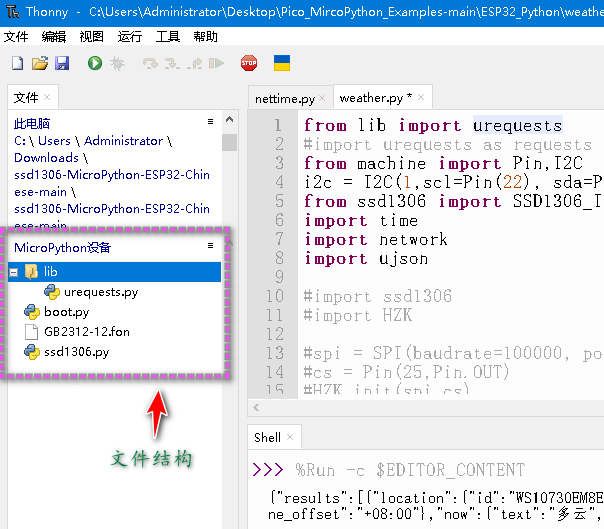
Task: Open the 帮助 menu
Action: 205,37
